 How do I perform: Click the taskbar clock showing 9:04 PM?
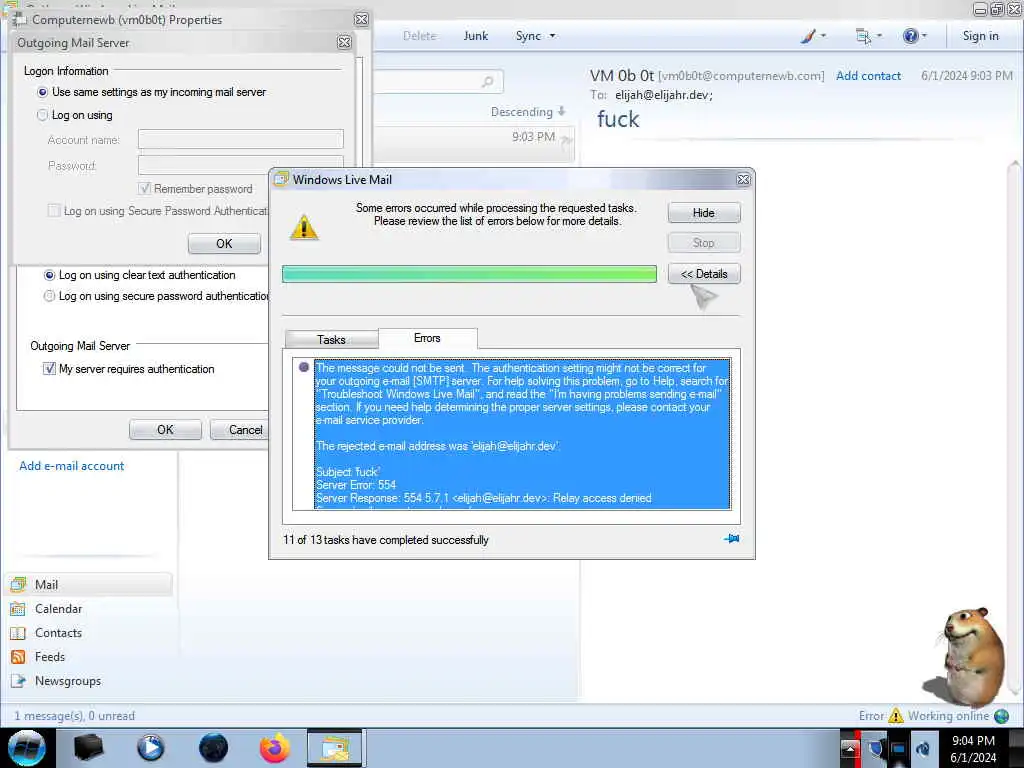[973, 748]
